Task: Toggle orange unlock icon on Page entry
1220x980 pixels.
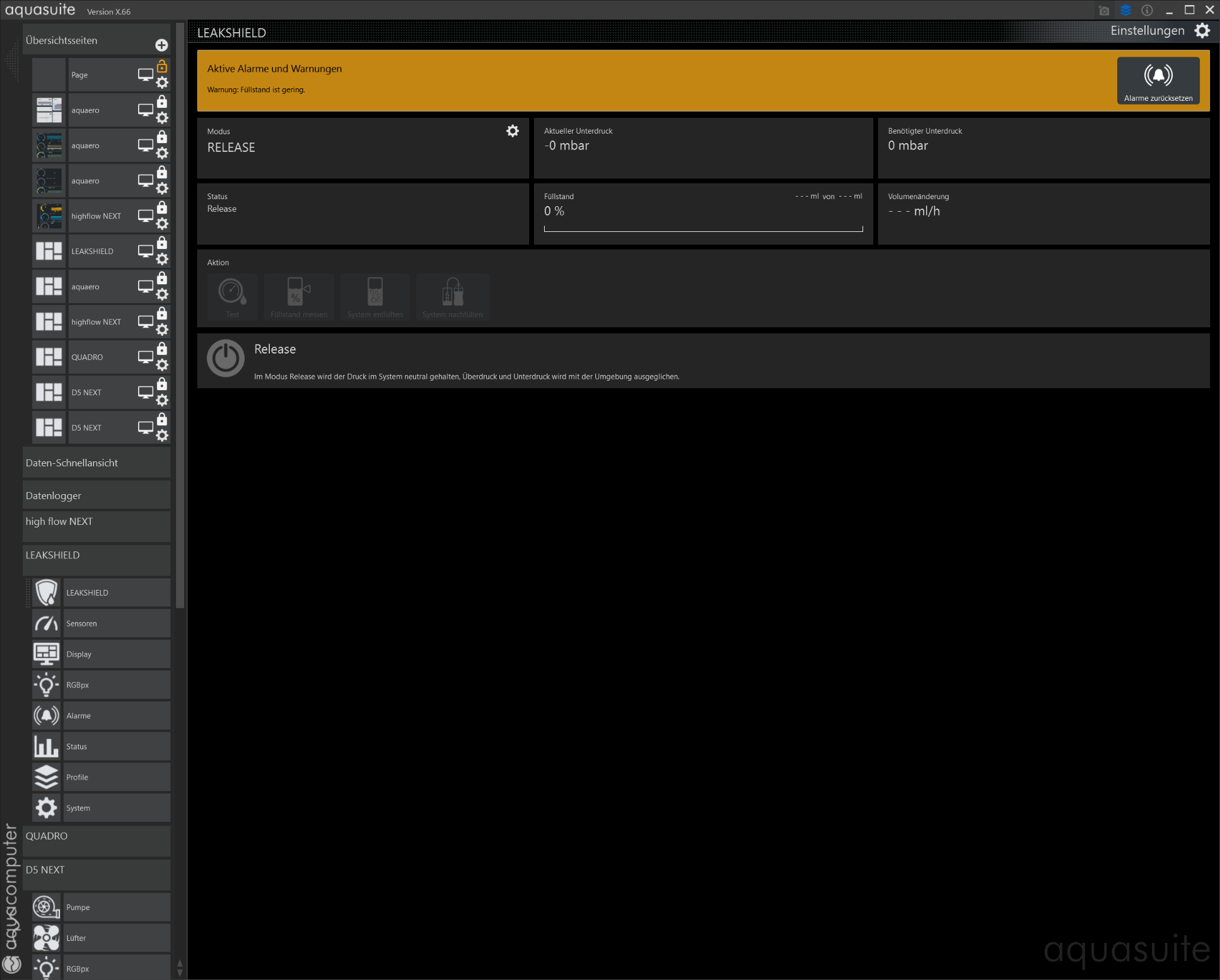Action: coord(162,66)
